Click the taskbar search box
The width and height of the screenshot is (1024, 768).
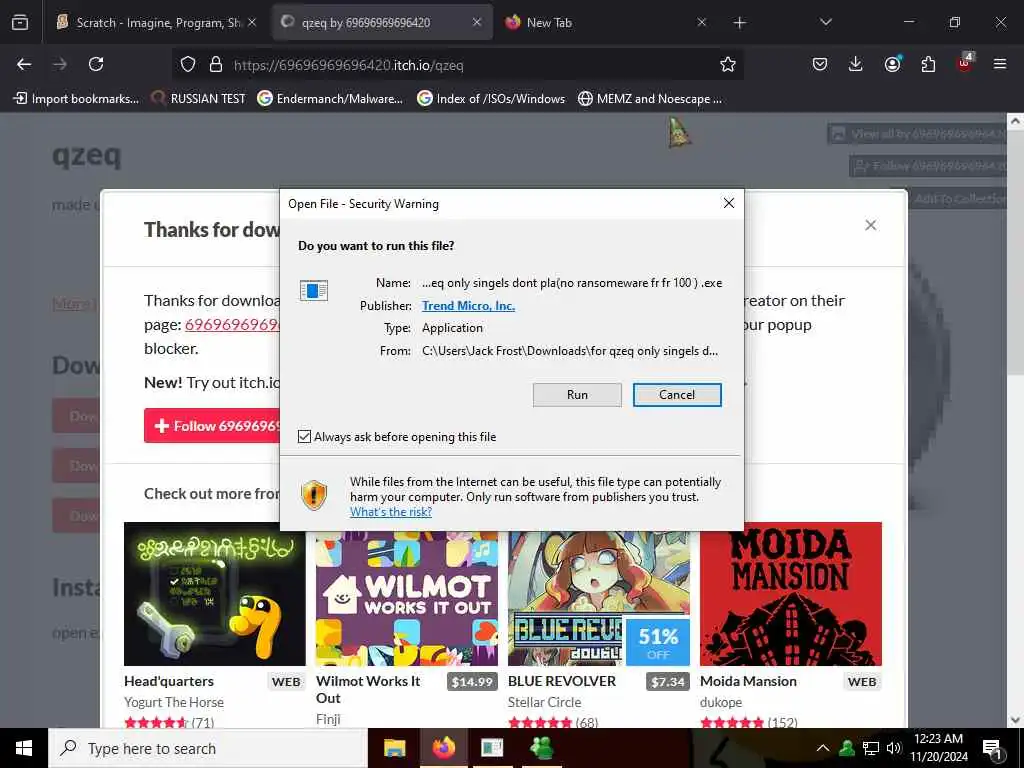[208, 748]
